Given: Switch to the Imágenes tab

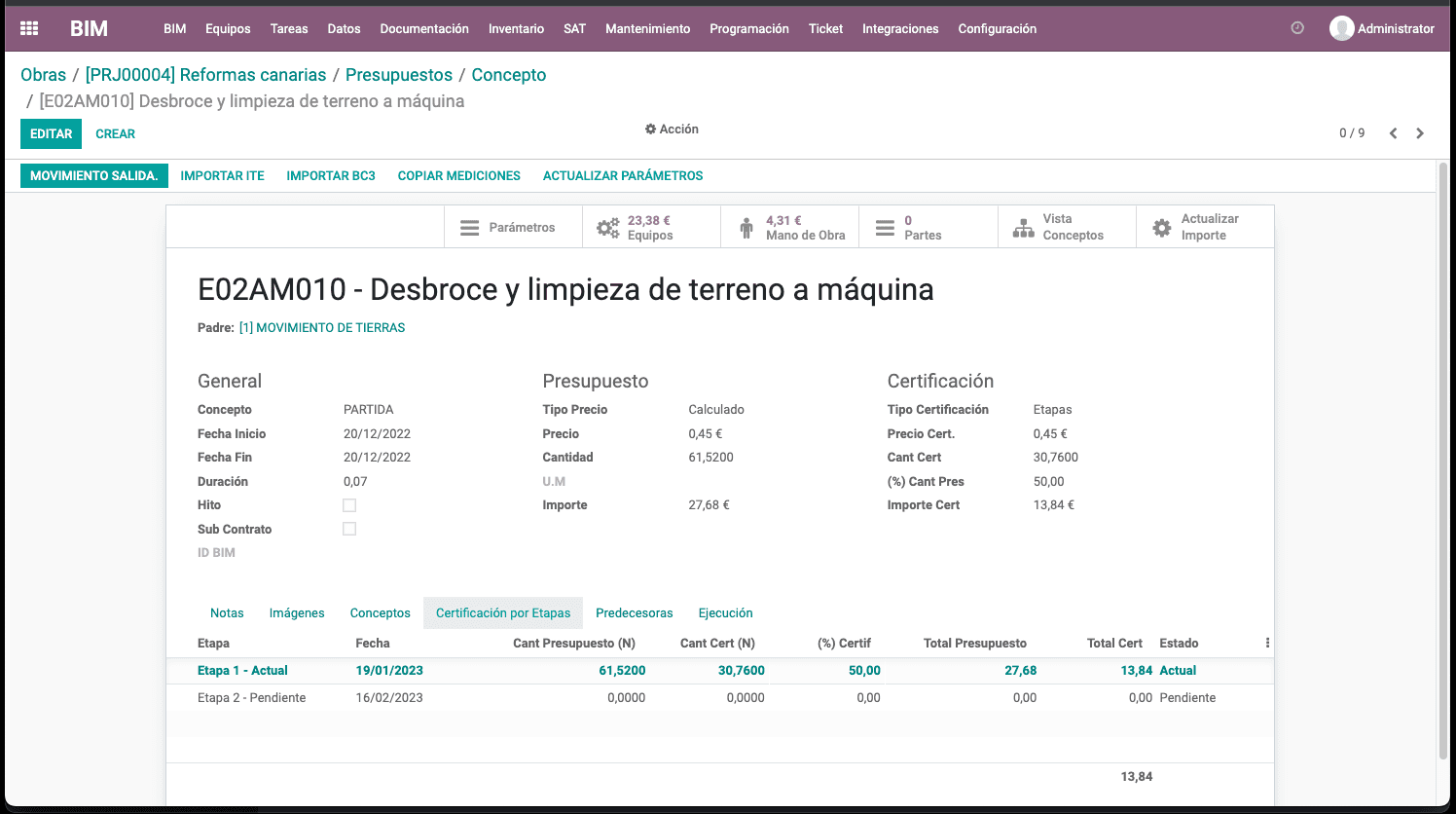Looking at the screenshot, I should coord(297,612).
